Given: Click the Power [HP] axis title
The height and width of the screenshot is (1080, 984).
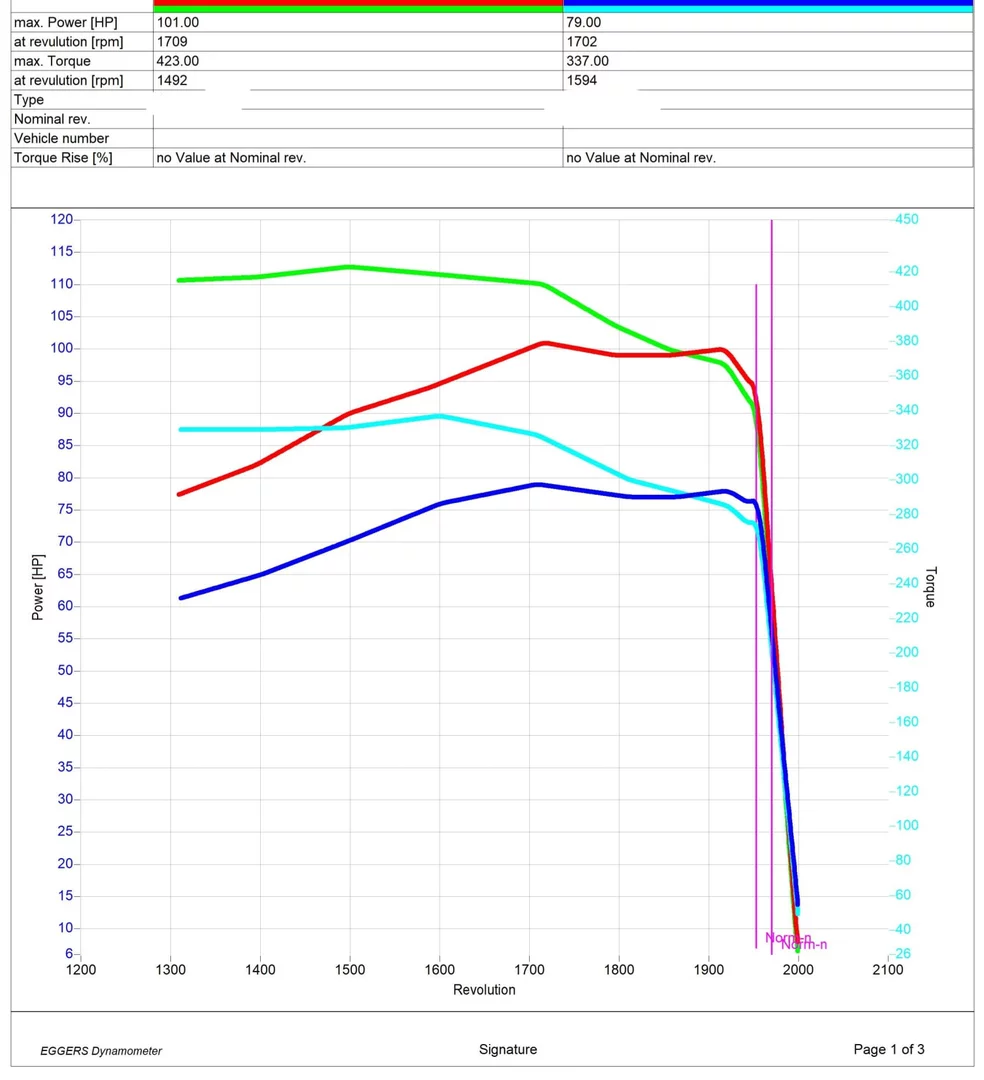Looking at the screenshot, I should [38, 587].
